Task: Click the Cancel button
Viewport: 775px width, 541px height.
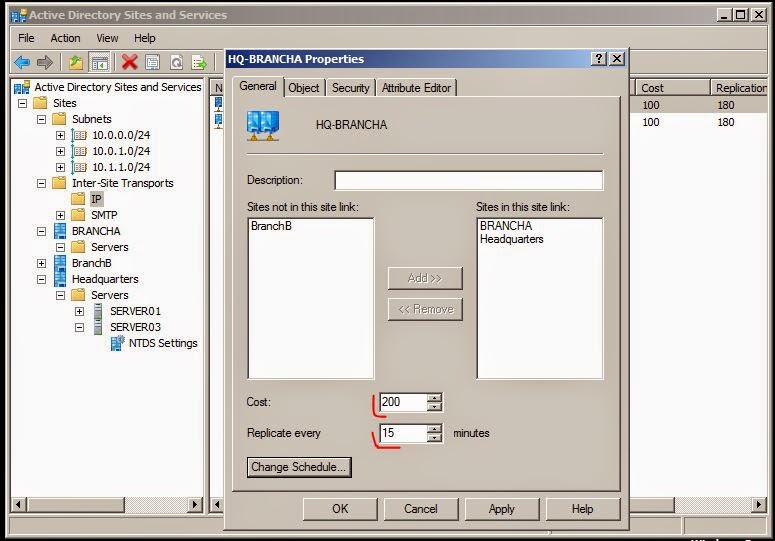Action: coord(421,509)
